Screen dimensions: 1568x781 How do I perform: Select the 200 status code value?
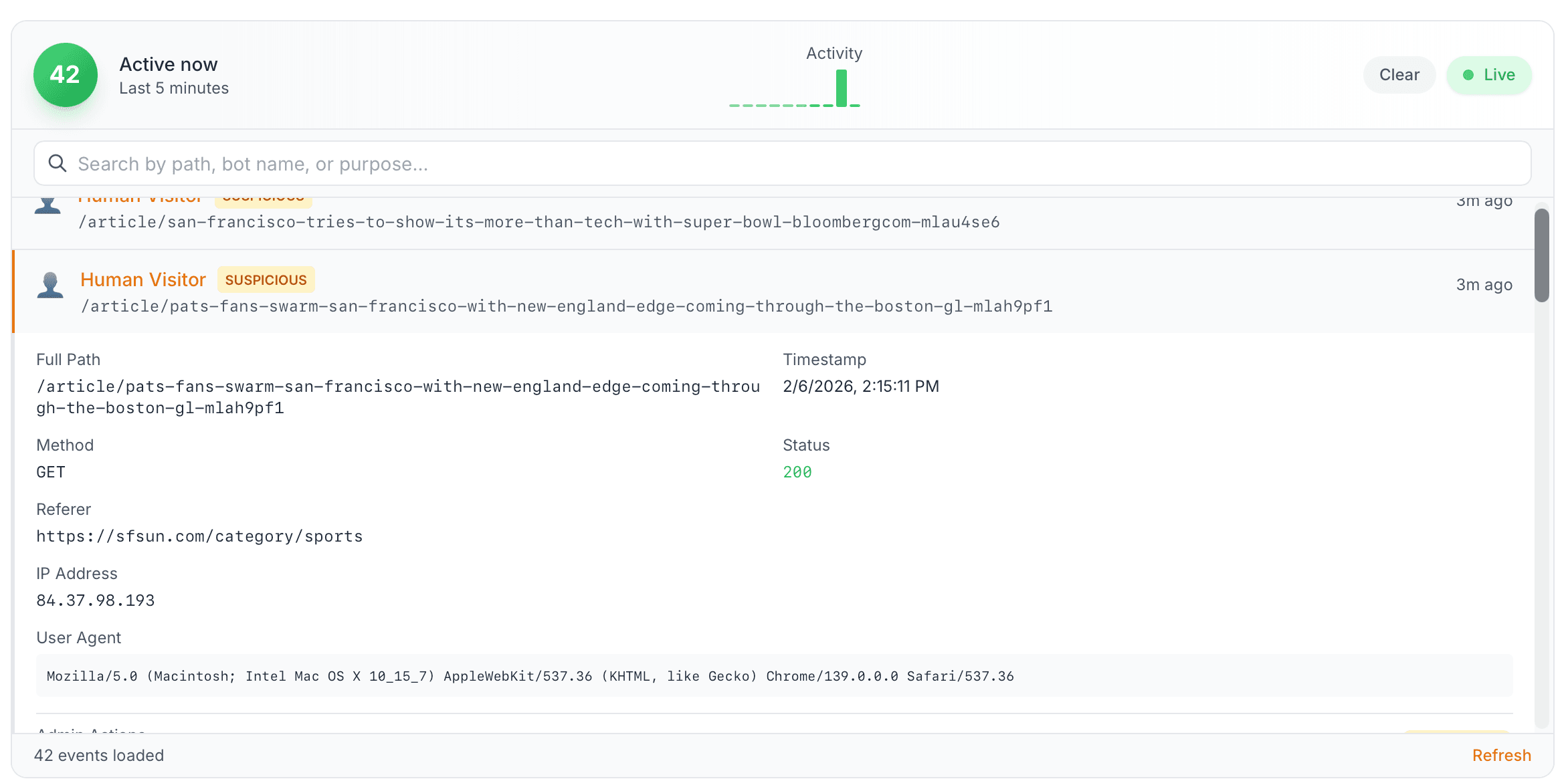click(797, 471)
